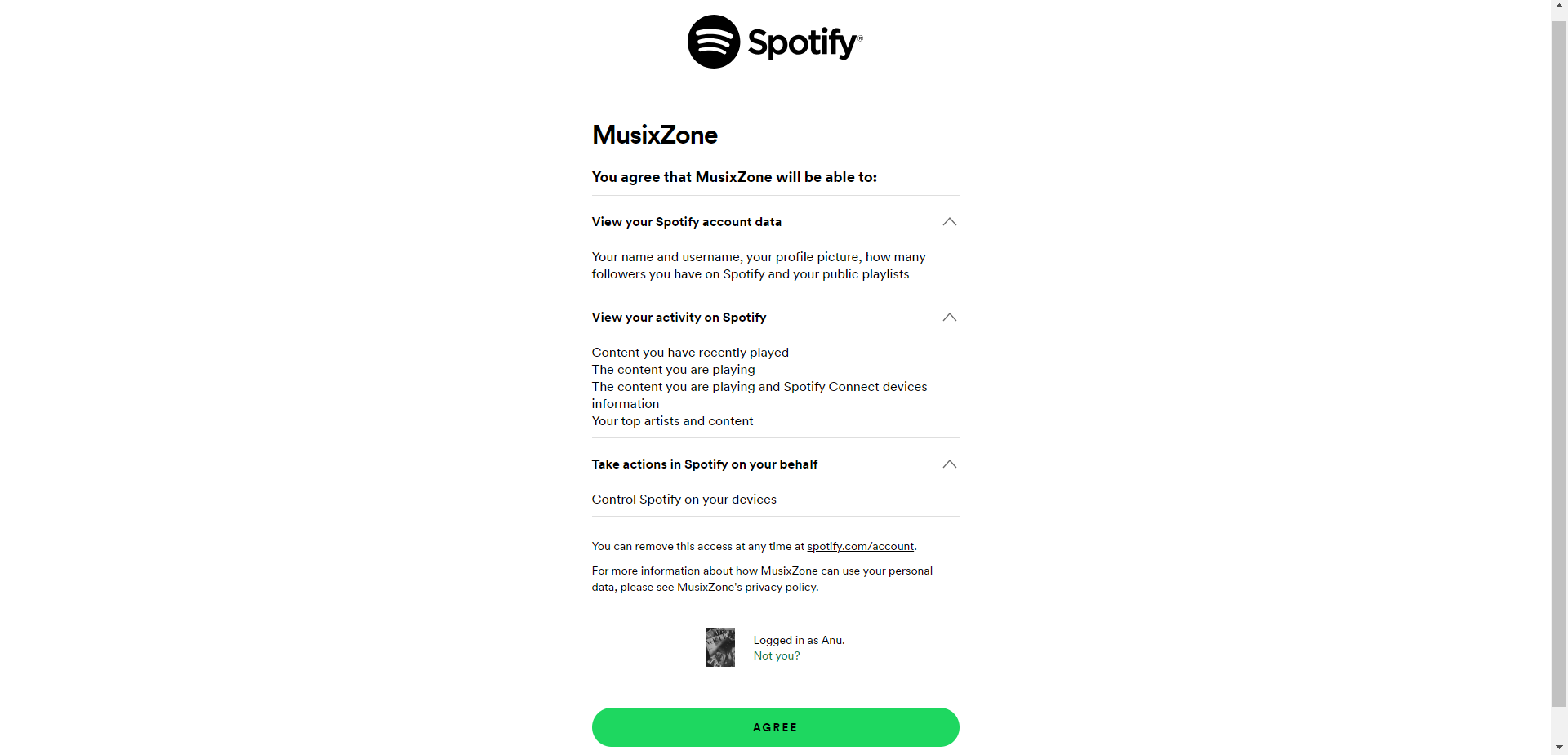Click the Not you? link
Screen dimensions: 1568x755
[x=775, y=655]
